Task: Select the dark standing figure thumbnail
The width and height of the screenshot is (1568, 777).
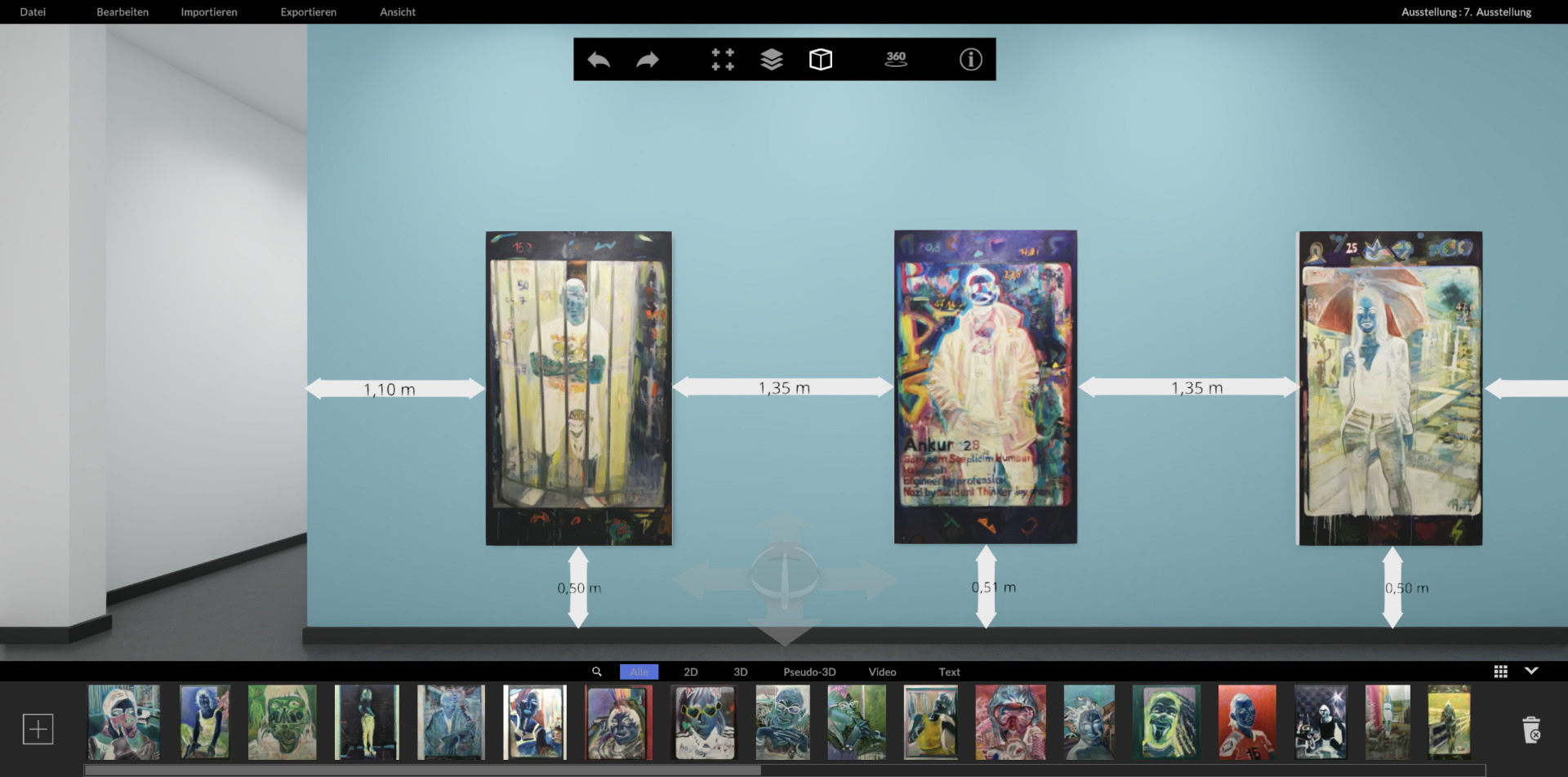Action: point(367,722)
